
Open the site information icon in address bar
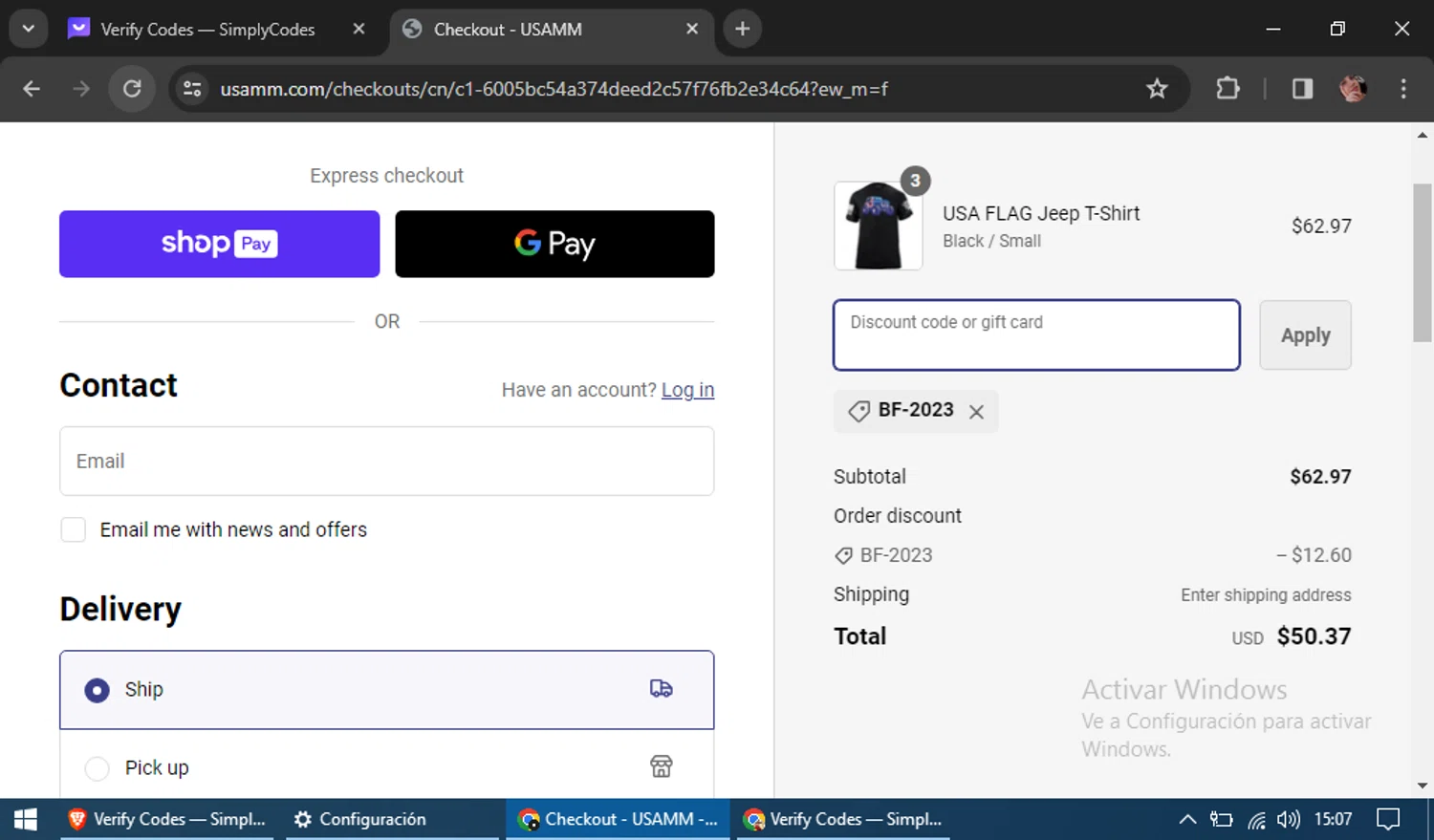[192, 89]
